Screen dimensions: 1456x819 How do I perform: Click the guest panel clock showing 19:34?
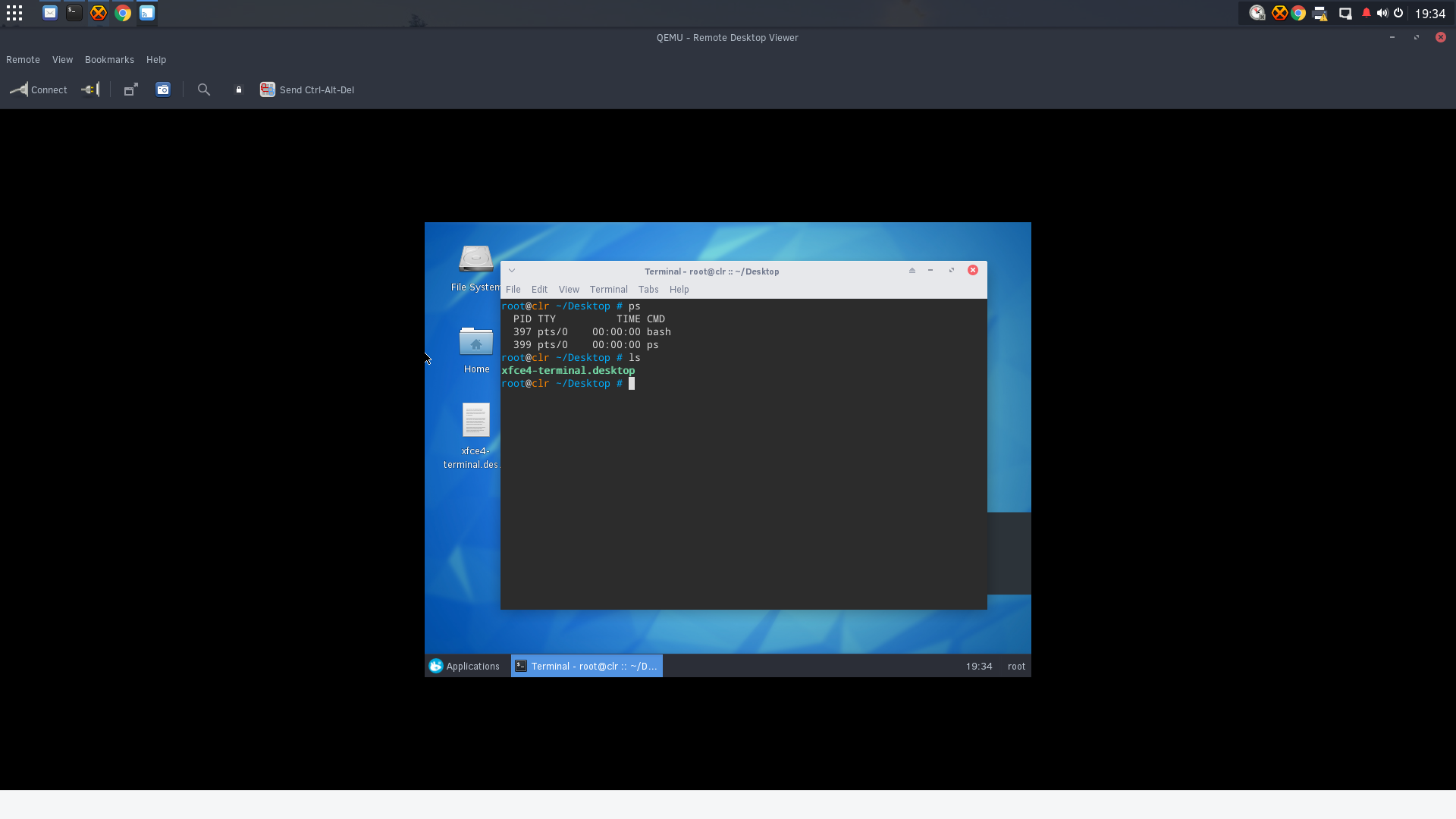(979, 667)
